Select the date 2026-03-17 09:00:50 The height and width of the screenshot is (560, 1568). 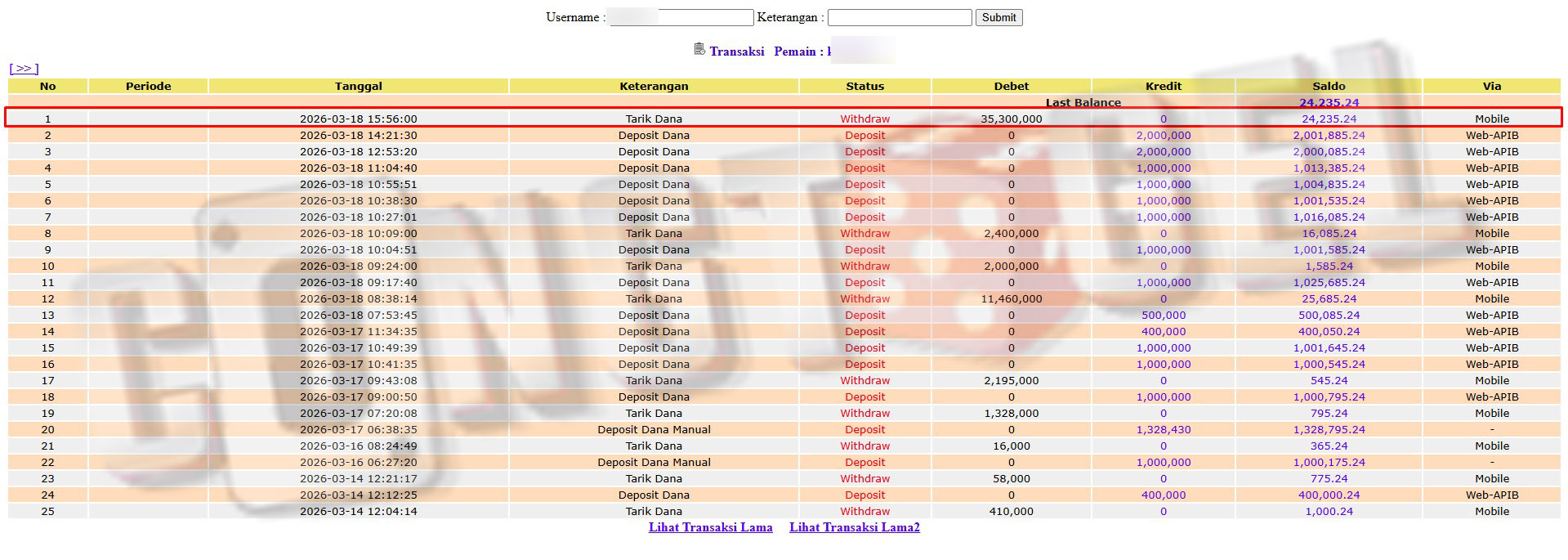(x=358, y=396)
